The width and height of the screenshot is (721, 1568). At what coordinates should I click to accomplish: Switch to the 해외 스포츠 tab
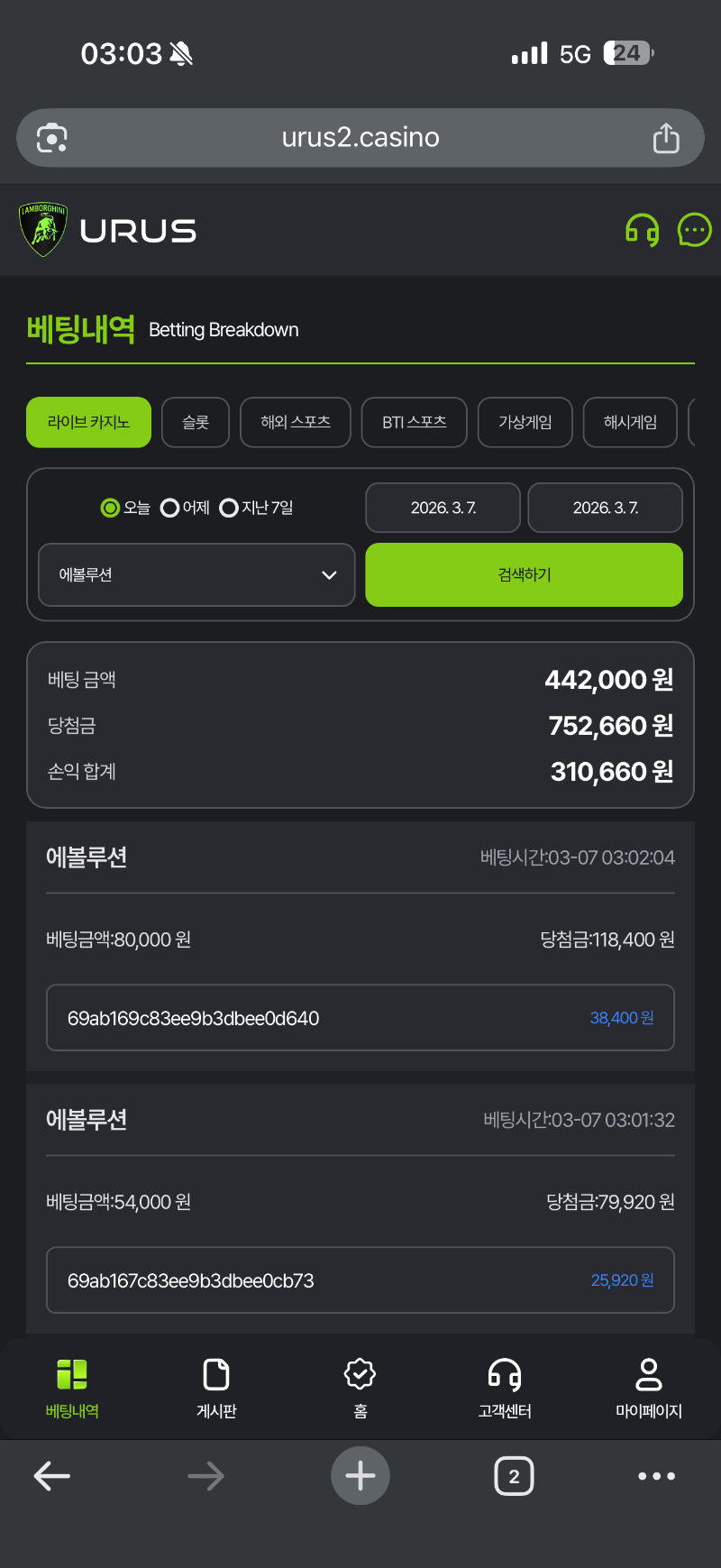296,422
